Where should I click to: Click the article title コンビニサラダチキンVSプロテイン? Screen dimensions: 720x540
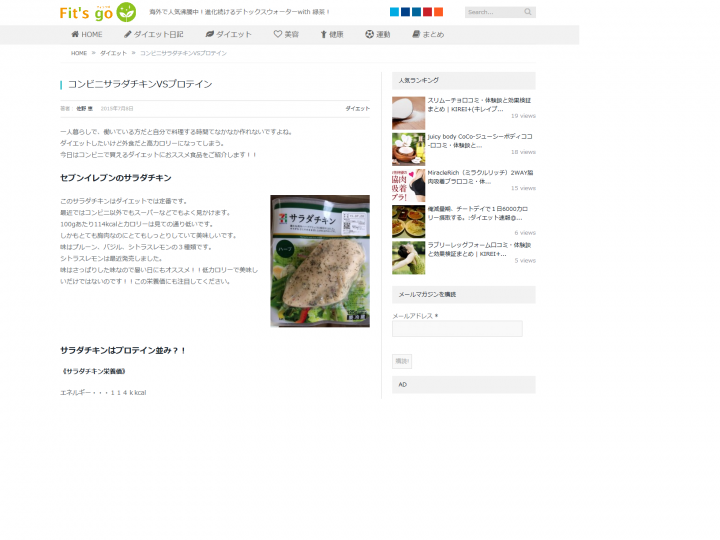[140, 84]
